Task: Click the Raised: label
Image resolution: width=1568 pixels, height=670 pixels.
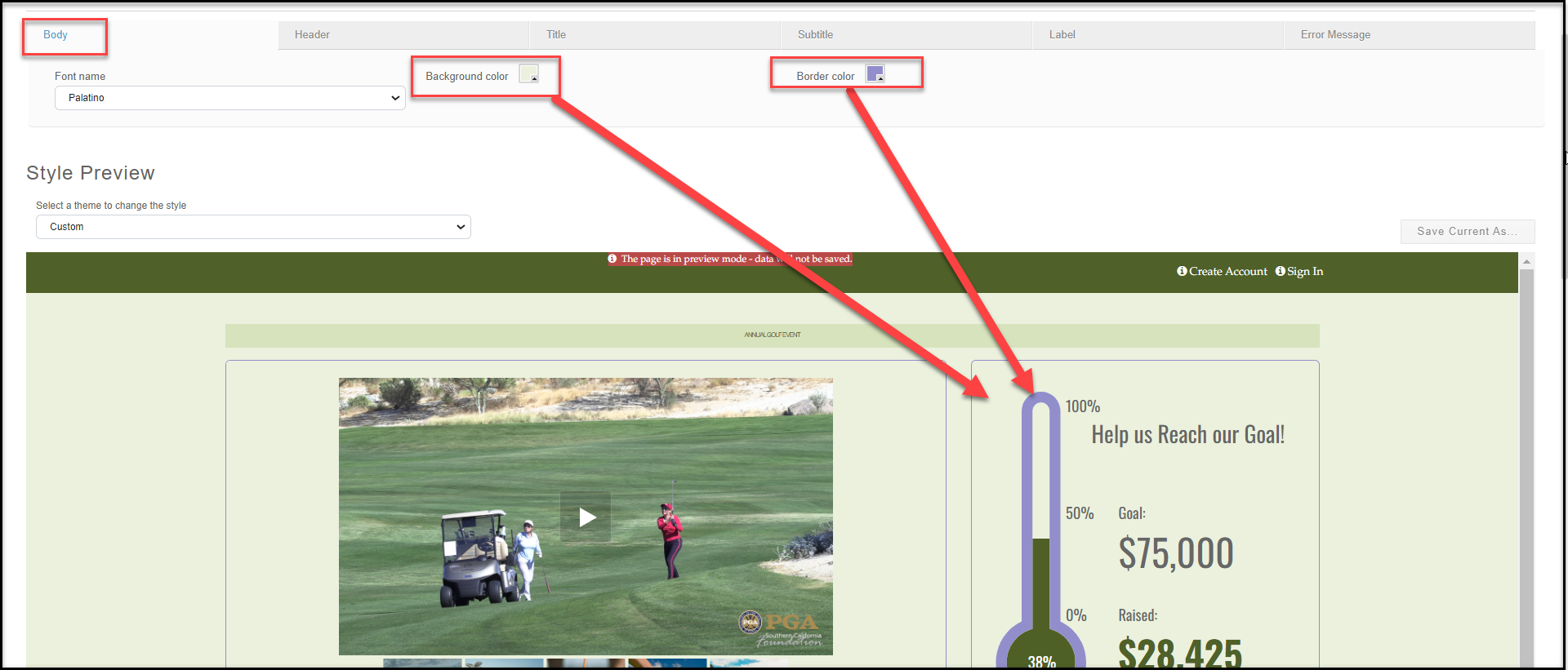Action: pyautogui.click(x=1138, y=615)
